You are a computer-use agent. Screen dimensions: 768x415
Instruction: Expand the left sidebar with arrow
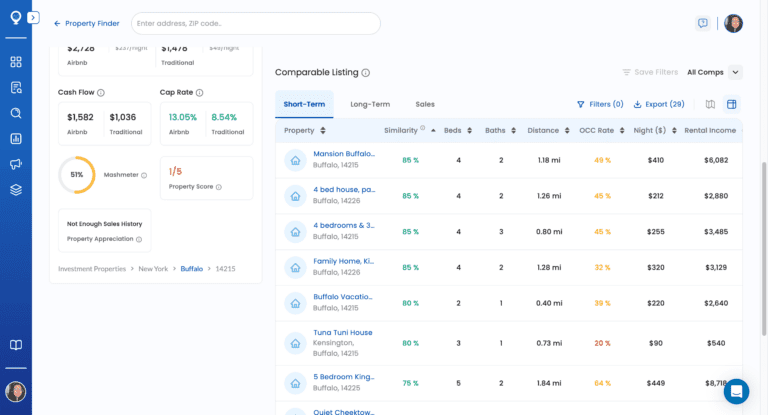tap(33, 18)
